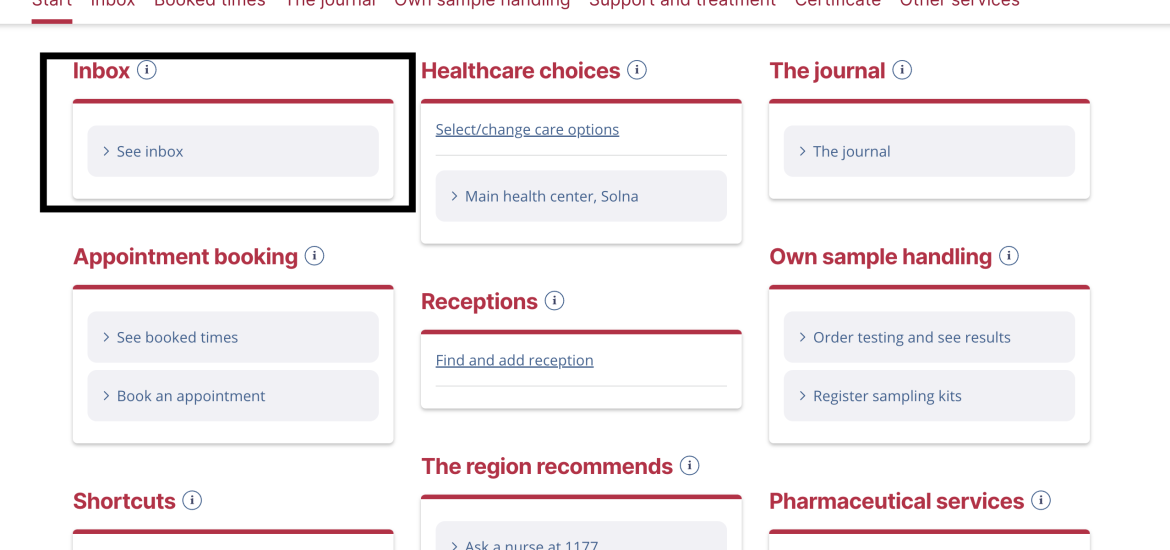The width and height of the screenshot is (1170, 550).
Task: Open info icon next to Pharmaceutical services
Action: click(x=1041, y=500)
